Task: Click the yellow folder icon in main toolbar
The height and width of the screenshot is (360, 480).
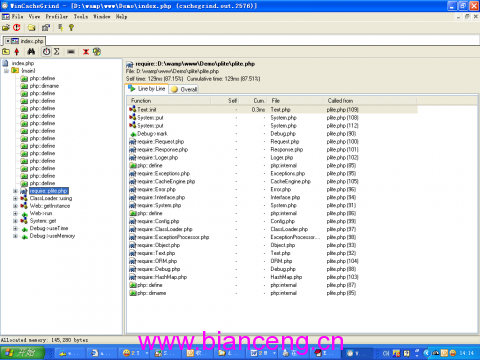Action: pyautogui.click(x=32, y=28)
